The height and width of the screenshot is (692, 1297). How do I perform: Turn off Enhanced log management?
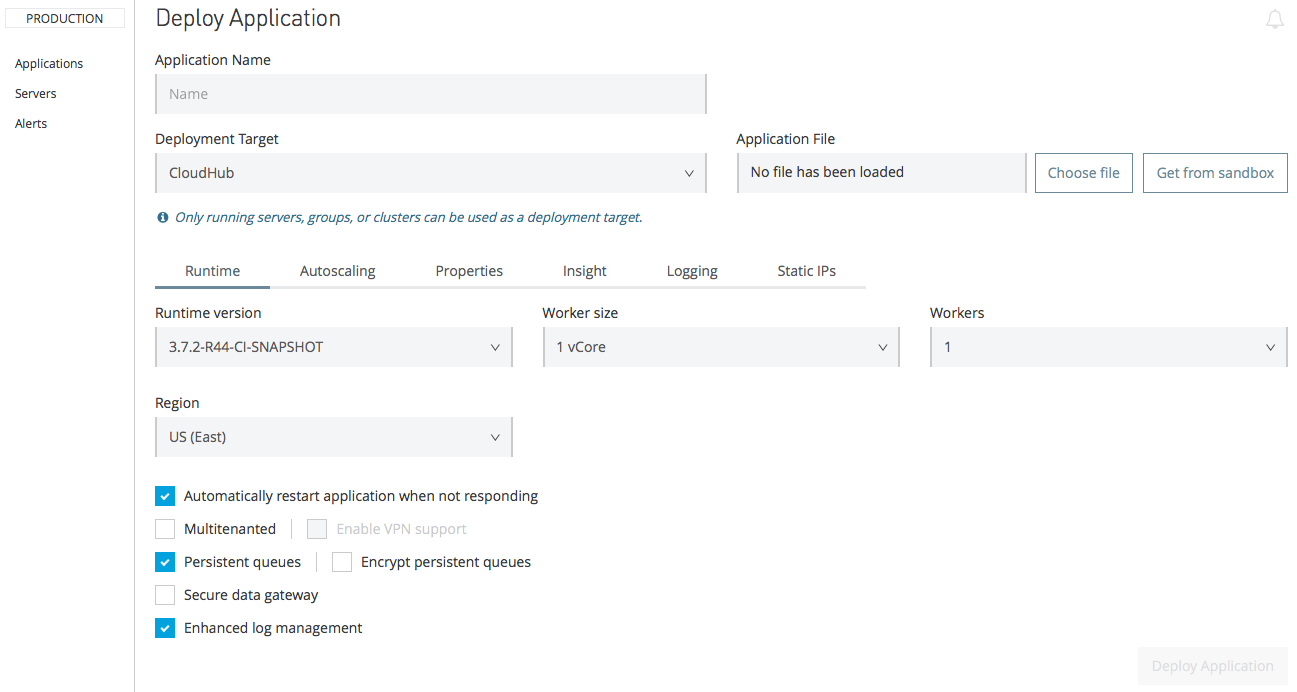tap(166, 628)
